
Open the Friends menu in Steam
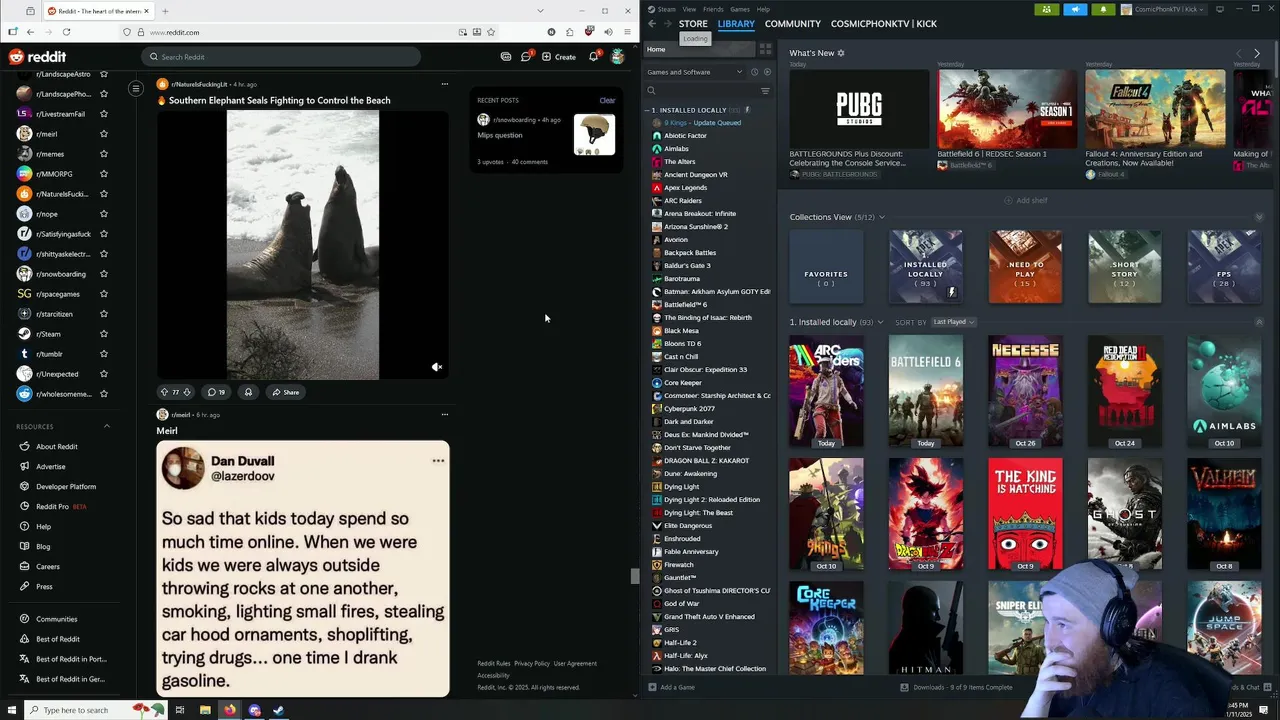[713, 9]
